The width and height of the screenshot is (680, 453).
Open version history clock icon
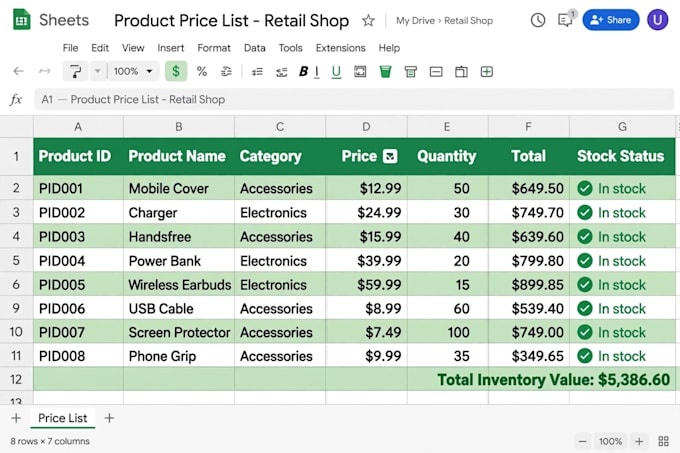click(x=538, y=20)
